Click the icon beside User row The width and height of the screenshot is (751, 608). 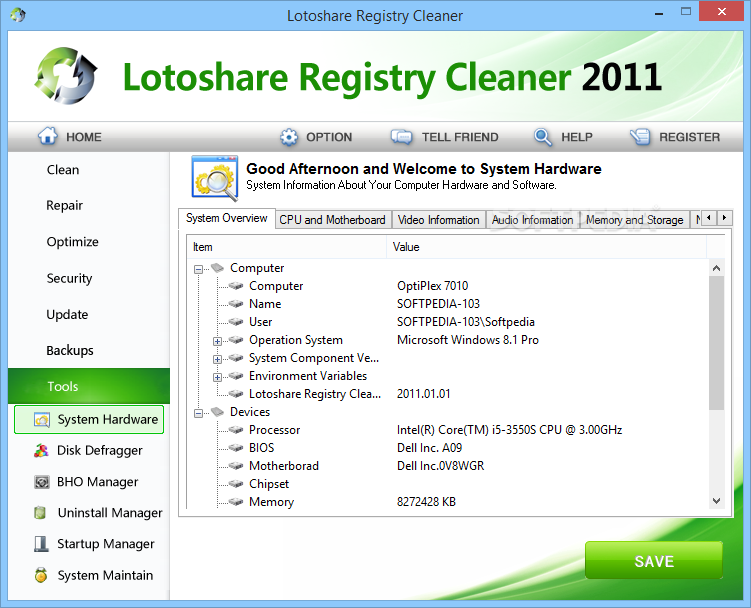point(236,321)
